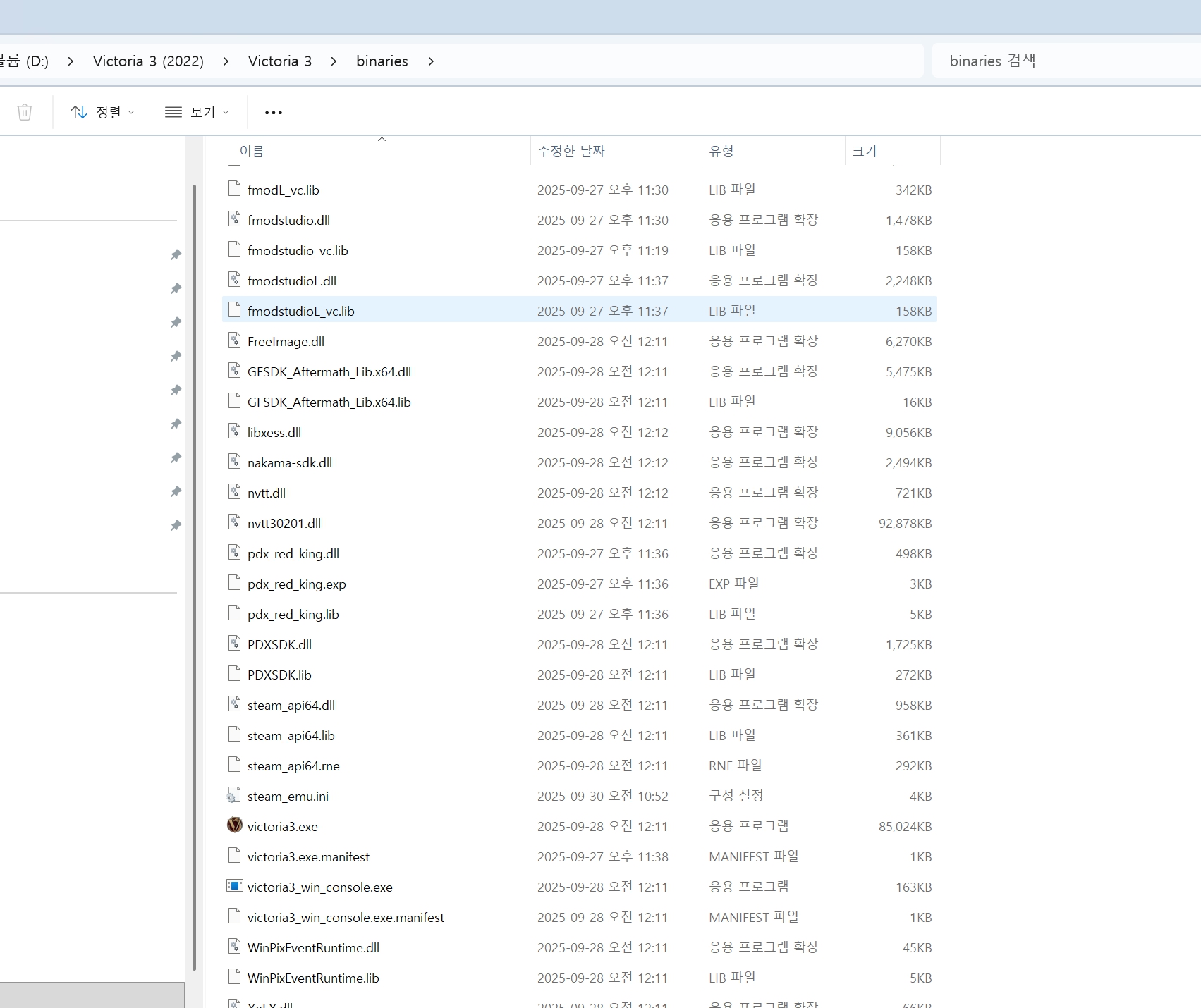Select file name text victoria3.exe
Screen dimensions: 1201x1008
click(x=283, y=826)
